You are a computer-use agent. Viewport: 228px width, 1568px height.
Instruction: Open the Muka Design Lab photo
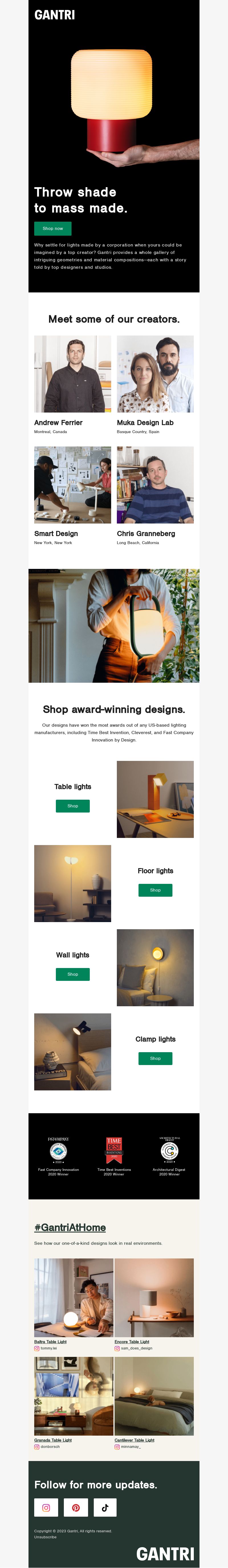coord(155,374)
